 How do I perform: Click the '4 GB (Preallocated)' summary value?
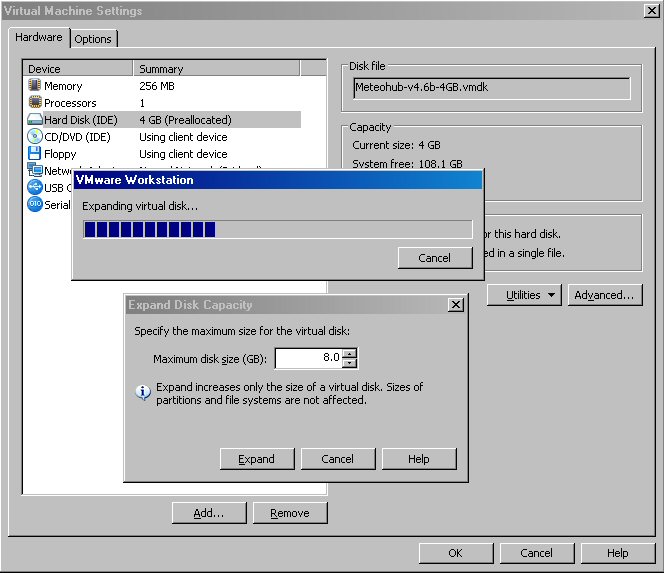pyautogui.click(x=185, y=120)
